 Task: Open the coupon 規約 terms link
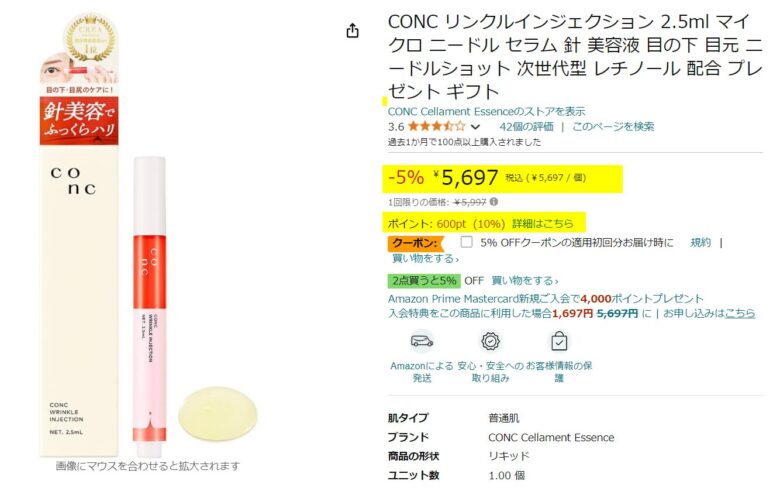[700, 242]
